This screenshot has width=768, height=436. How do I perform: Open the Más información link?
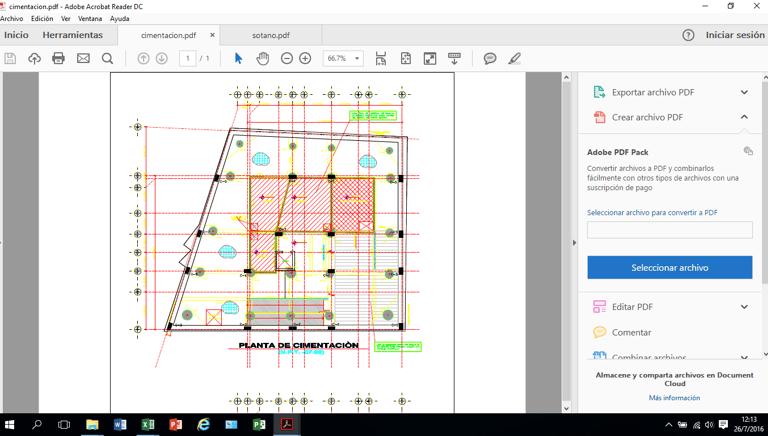tap(674, 398)
